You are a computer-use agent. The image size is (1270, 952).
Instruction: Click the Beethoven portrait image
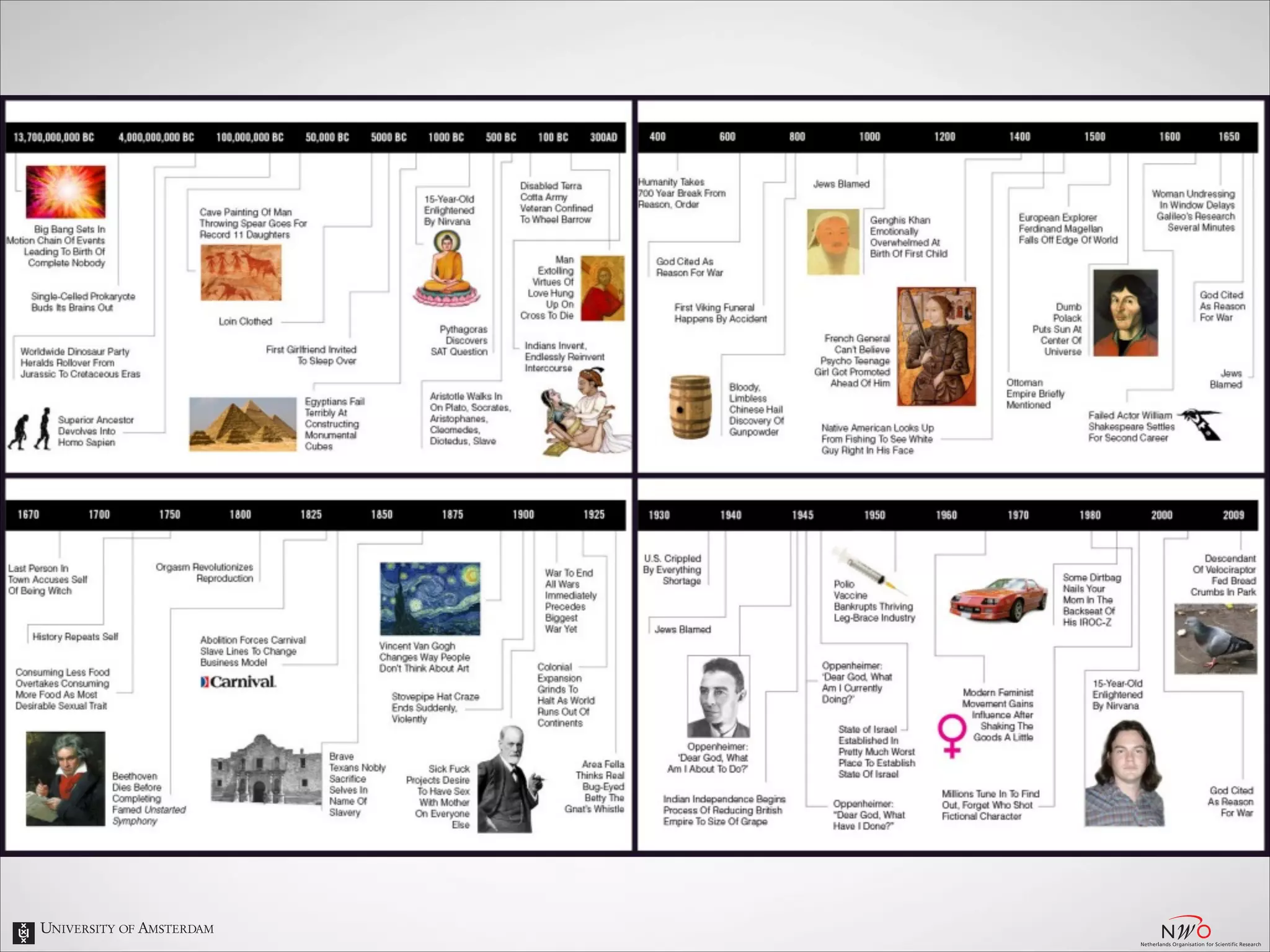66,778
